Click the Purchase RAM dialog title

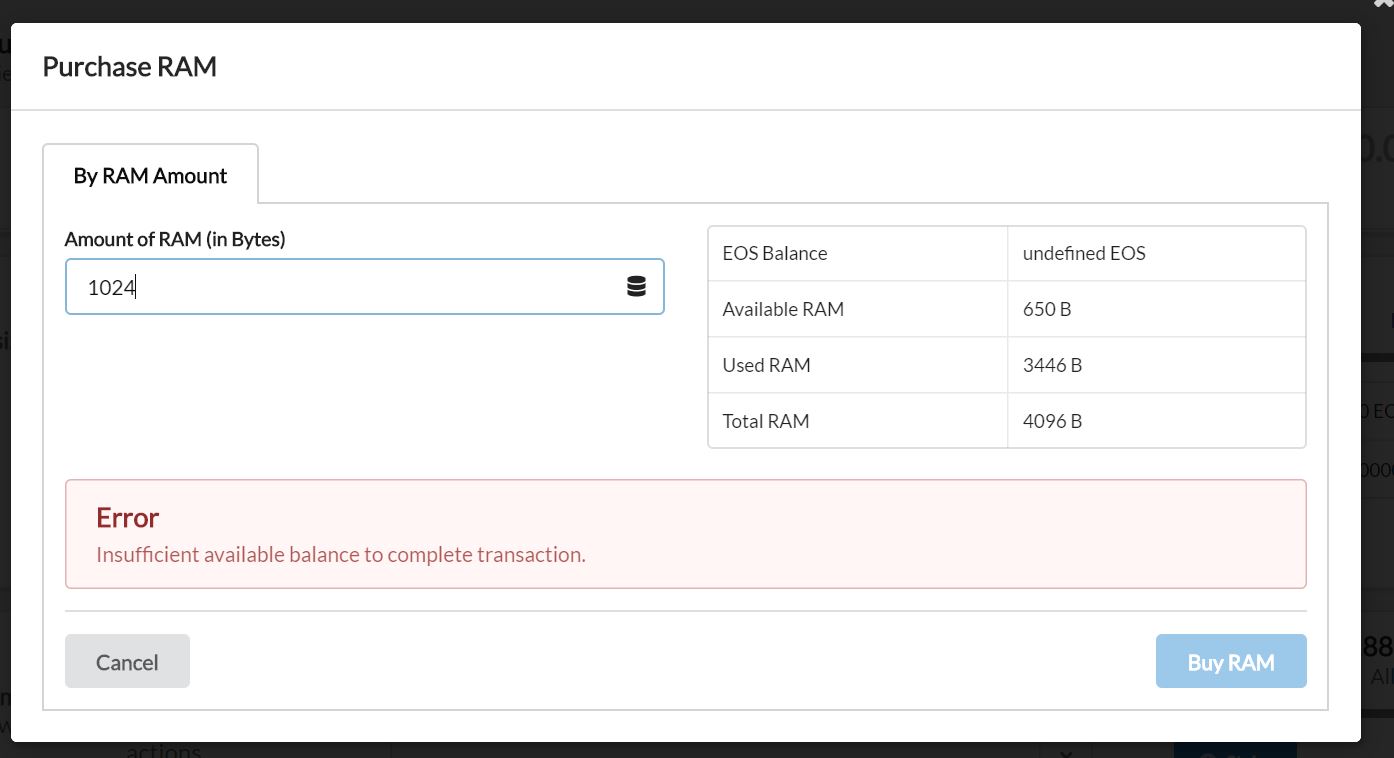[129, 66]
